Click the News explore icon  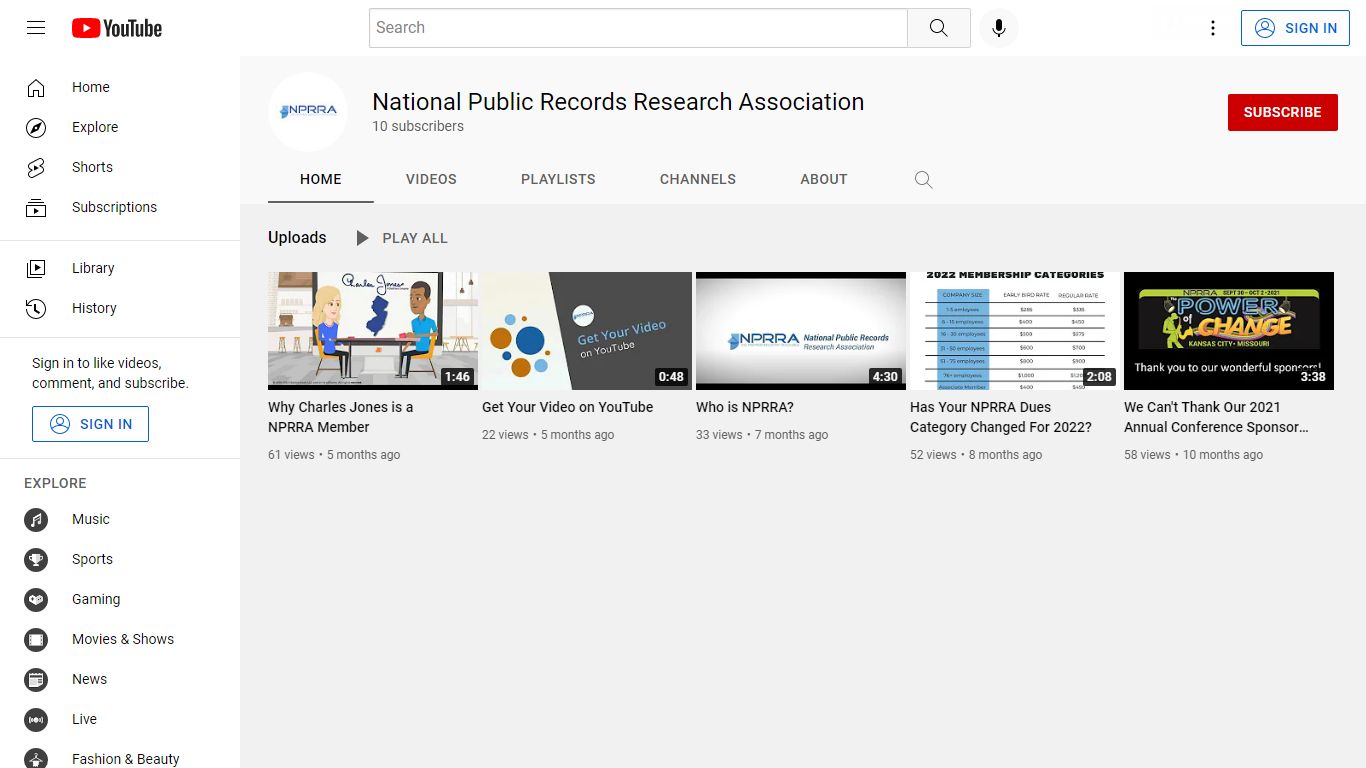coord(36,679)
